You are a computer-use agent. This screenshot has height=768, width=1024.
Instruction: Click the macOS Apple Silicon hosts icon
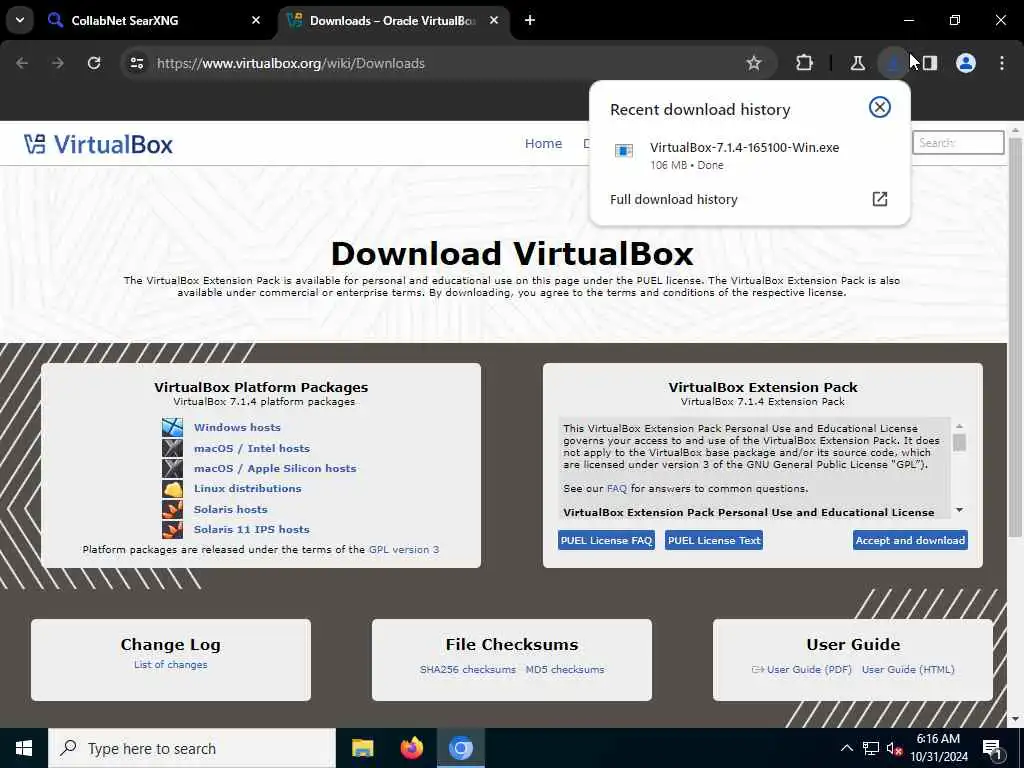click(172, 468)
